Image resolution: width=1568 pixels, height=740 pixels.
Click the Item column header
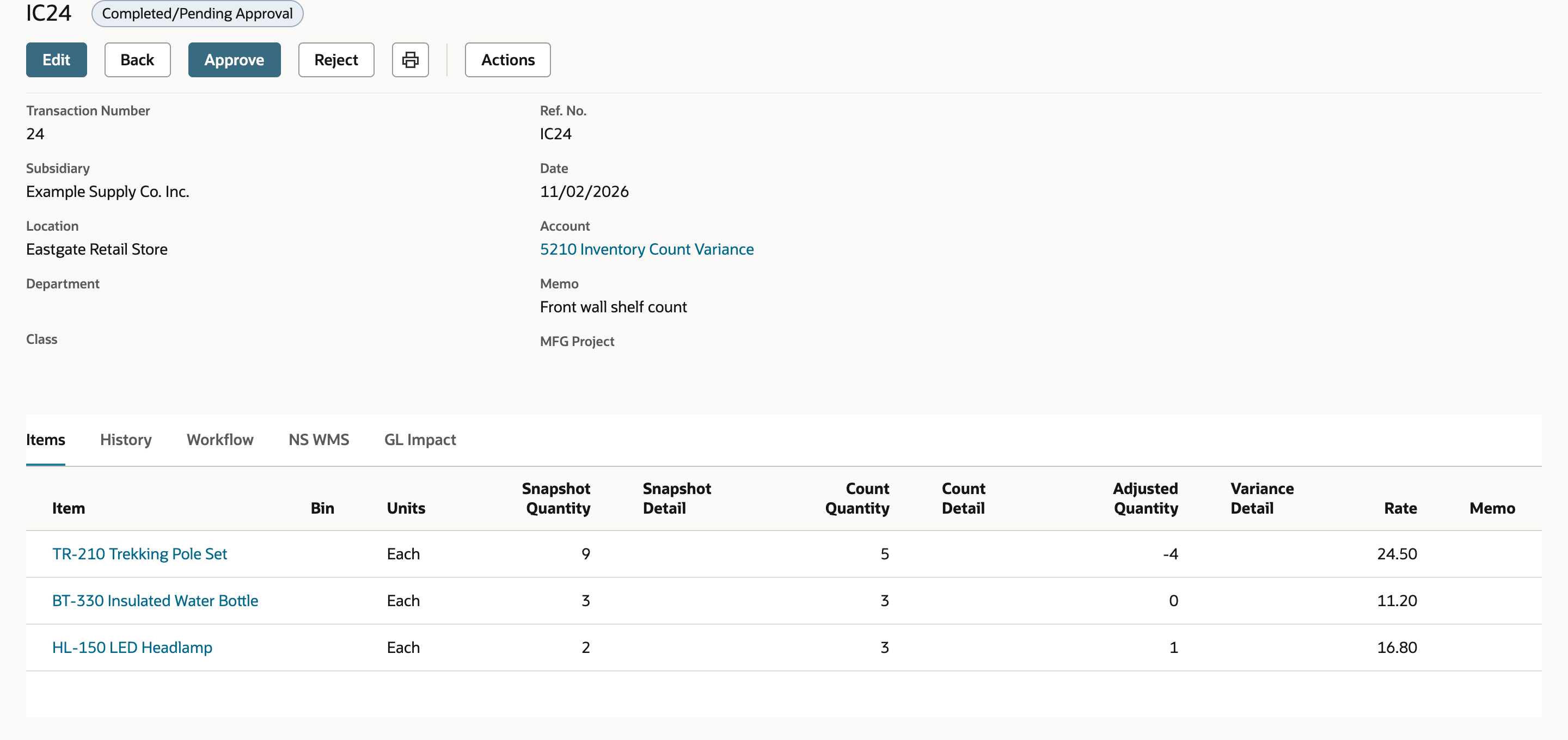(69, 508)
